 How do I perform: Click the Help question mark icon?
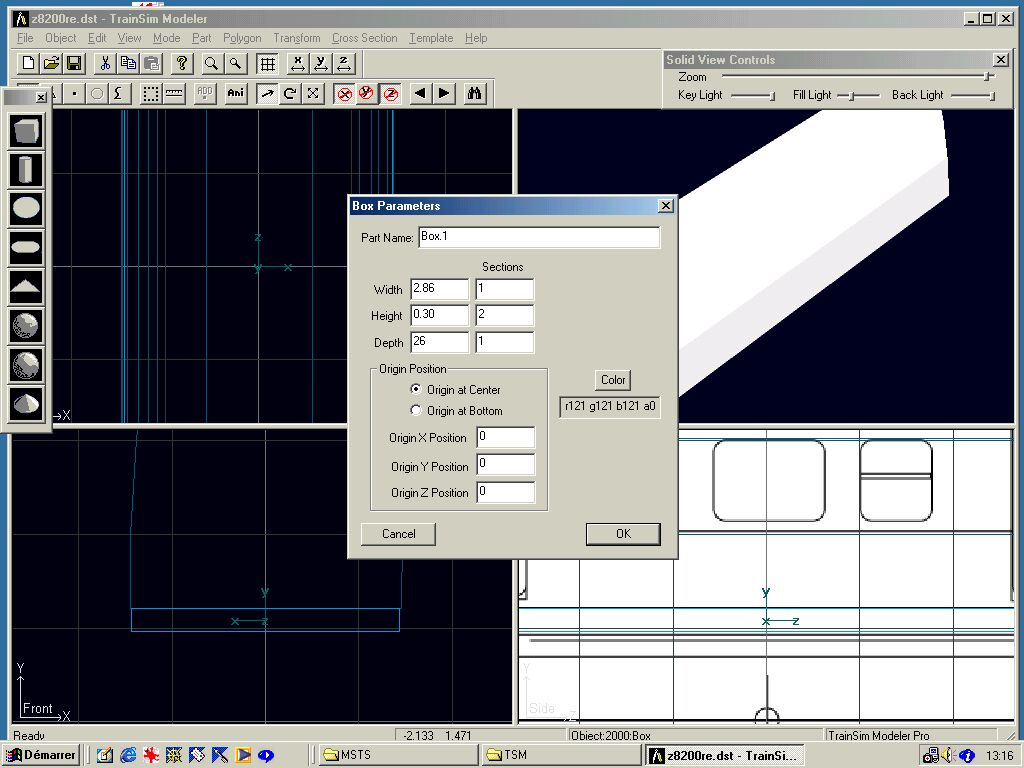coord(182,63)
